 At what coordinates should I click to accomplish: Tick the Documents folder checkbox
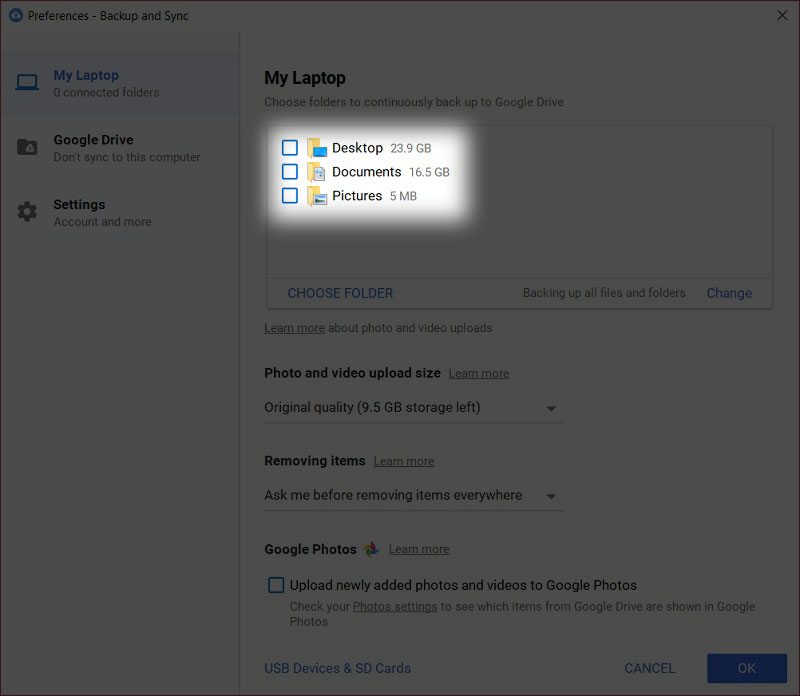click(x=290, y=171)
